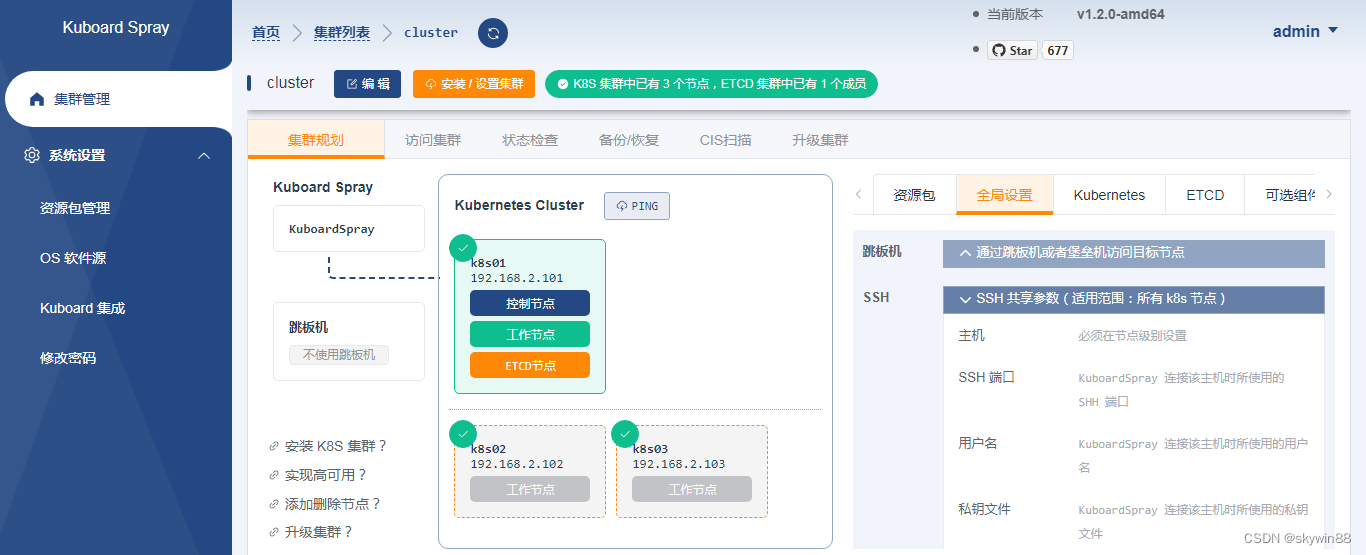1366x555 pixels.
Task: Click the k8s03 green check icon
Action: [625, 434]
